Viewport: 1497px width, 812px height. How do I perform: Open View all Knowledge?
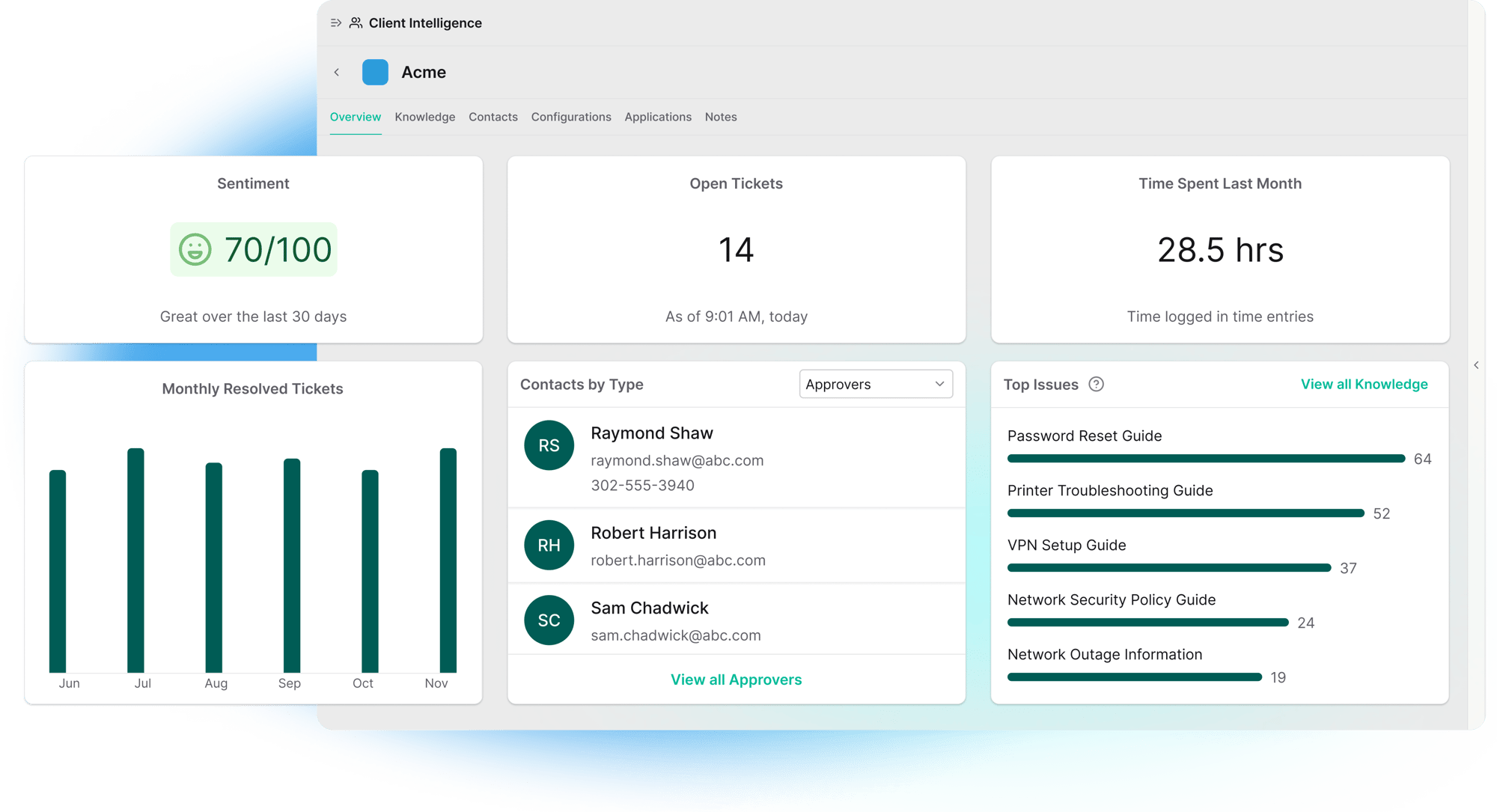(1364, 384)
